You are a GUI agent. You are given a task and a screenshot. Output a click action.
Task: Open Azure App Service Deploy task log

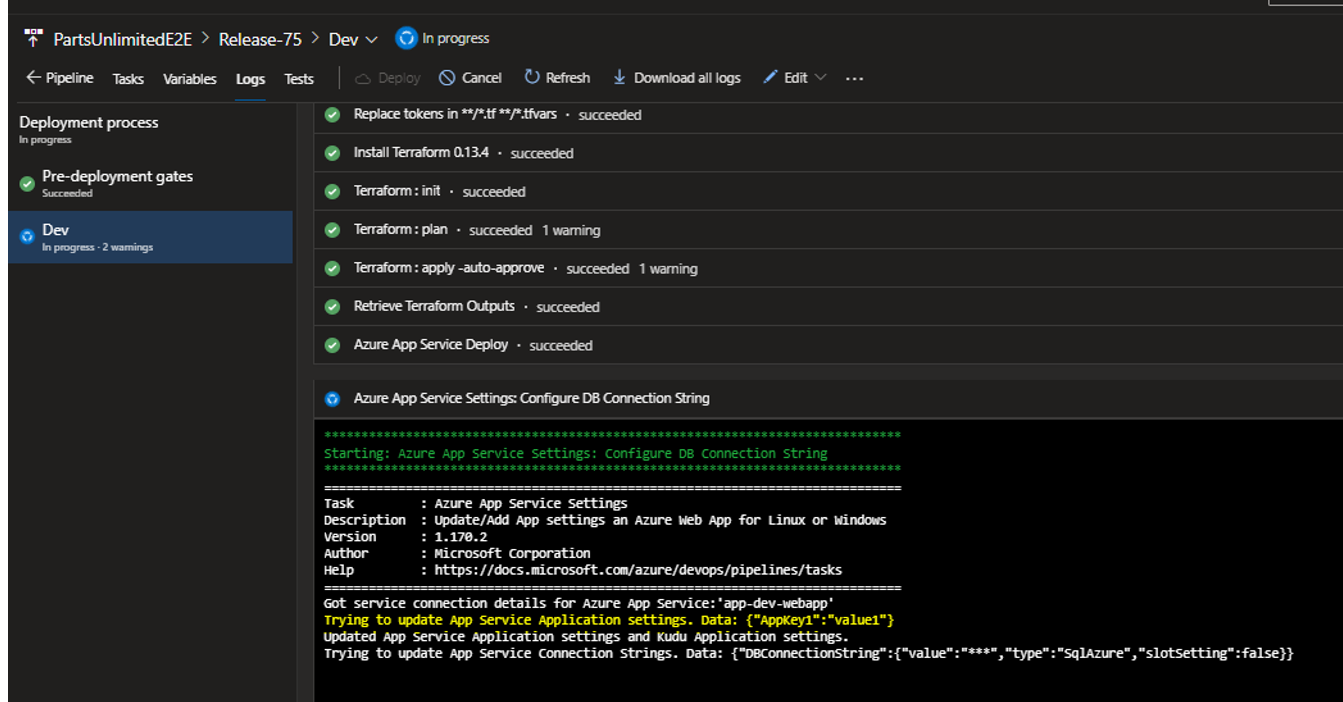pyautogui.click(x=828, y=345)
